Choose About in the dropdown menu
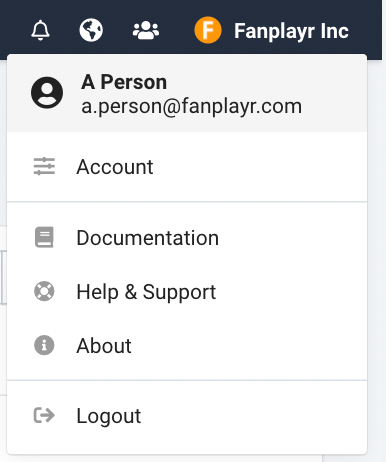Viewport: 386px width, 462px height. pyautogui.click(x=187, y=345)
